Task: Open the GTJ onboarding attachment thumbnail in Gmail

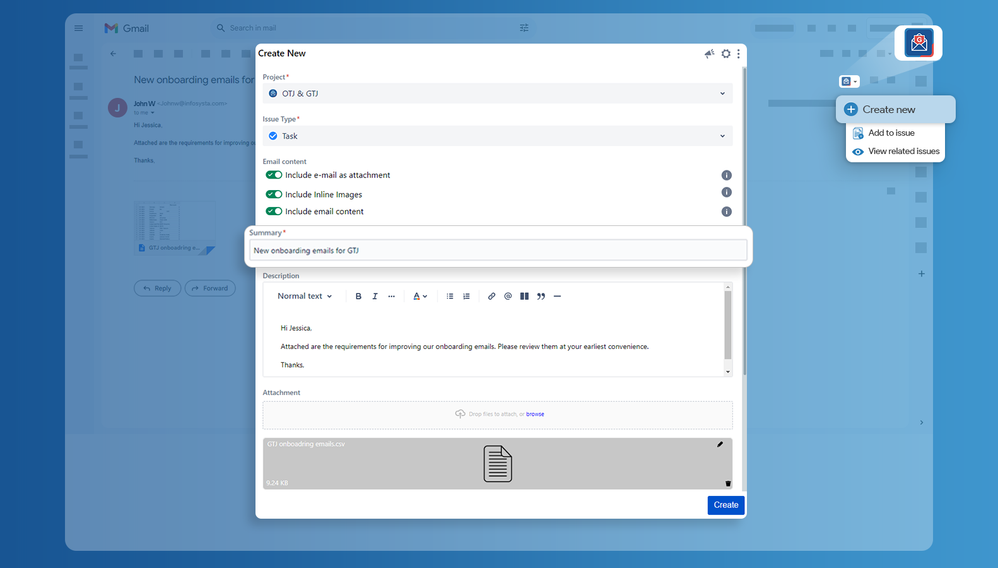Action: (174, 228)
